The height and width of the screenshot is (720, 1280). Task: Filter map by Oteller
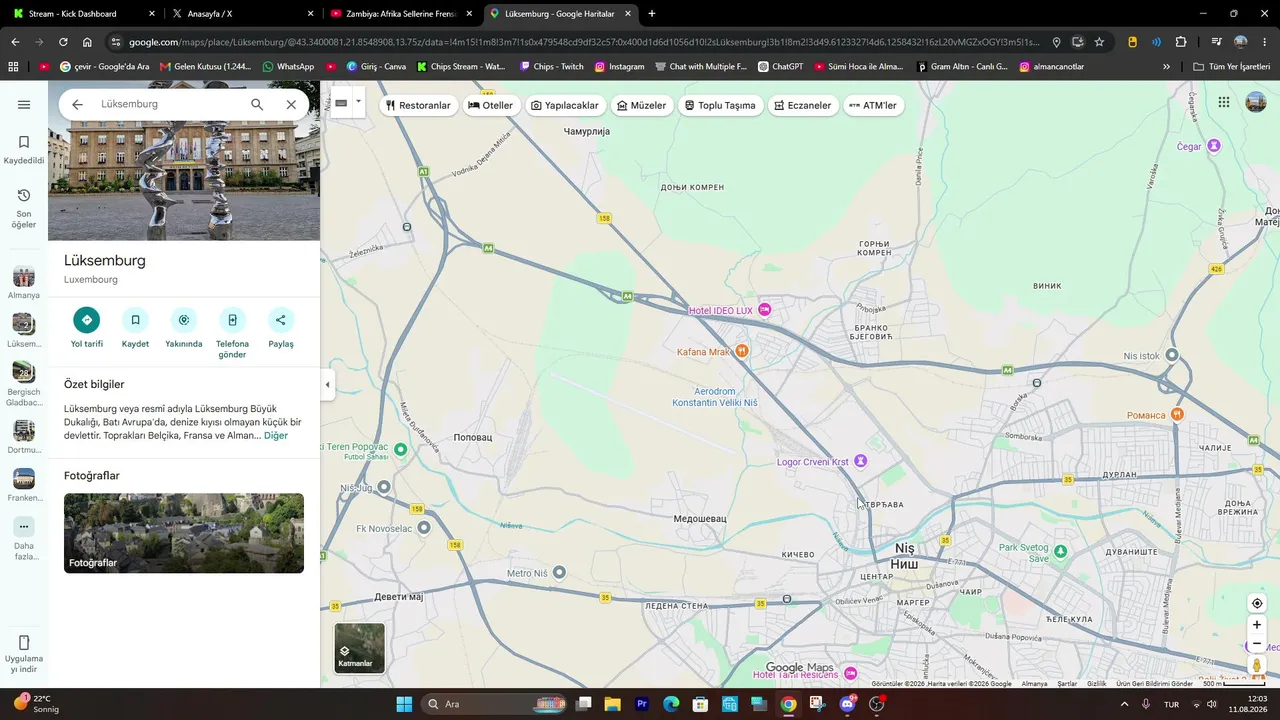[491, 105]
